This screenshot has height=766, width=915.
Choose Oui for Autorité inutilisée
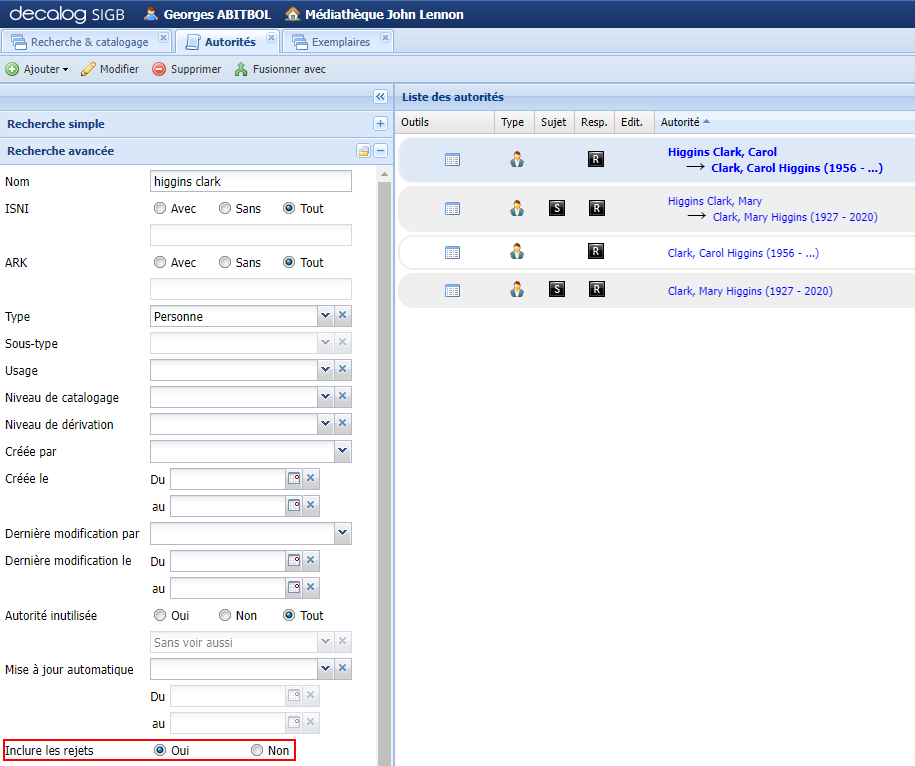(159, 615)
